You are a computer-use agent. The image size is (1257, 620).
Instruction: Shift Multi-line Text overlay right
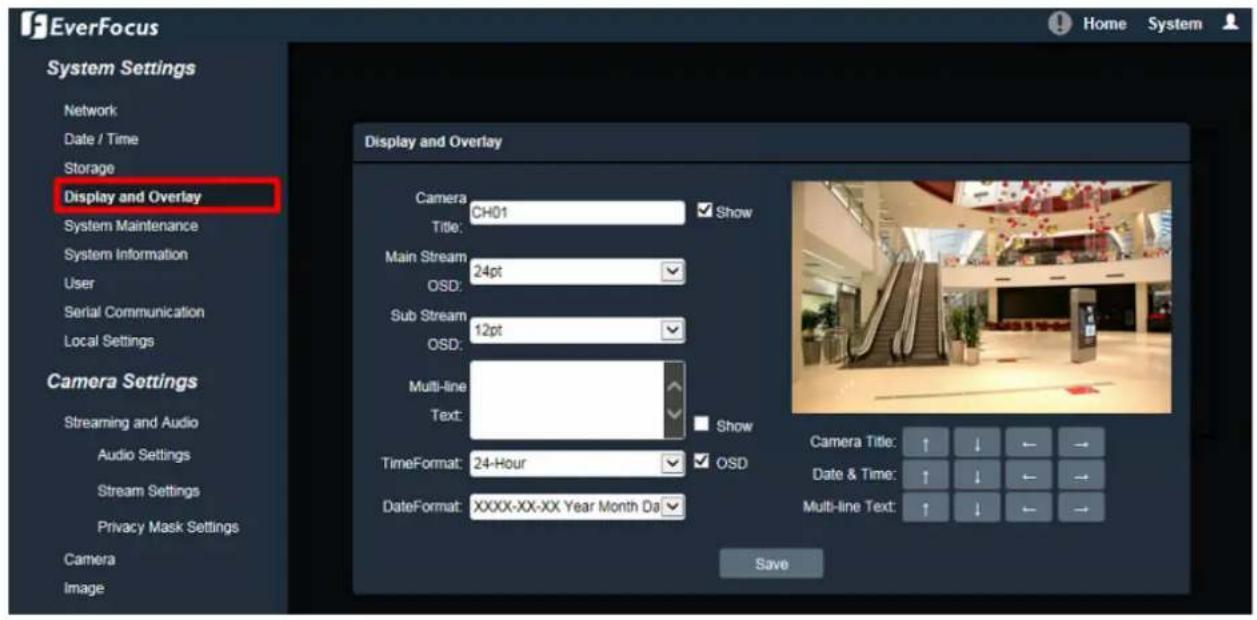(1081, 507)
